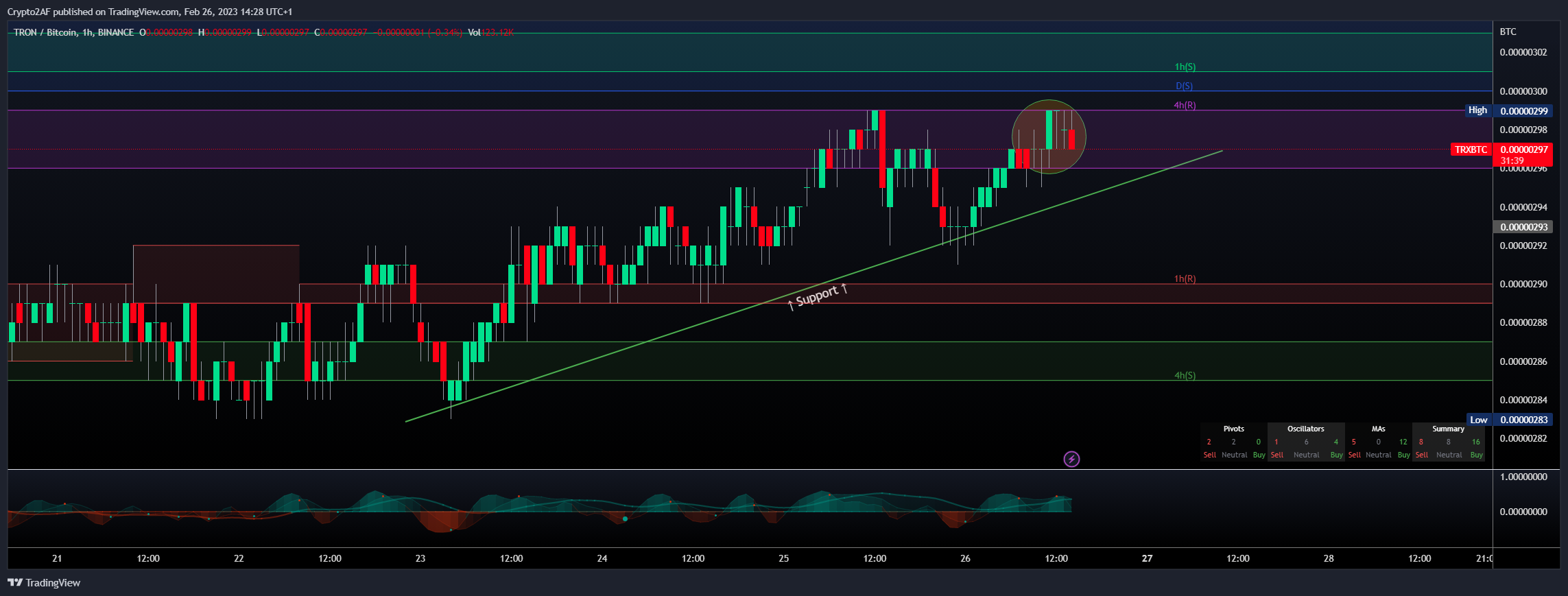Click the MAs column heading
Screen dimensions: 1568x596
pos(1378,429)
